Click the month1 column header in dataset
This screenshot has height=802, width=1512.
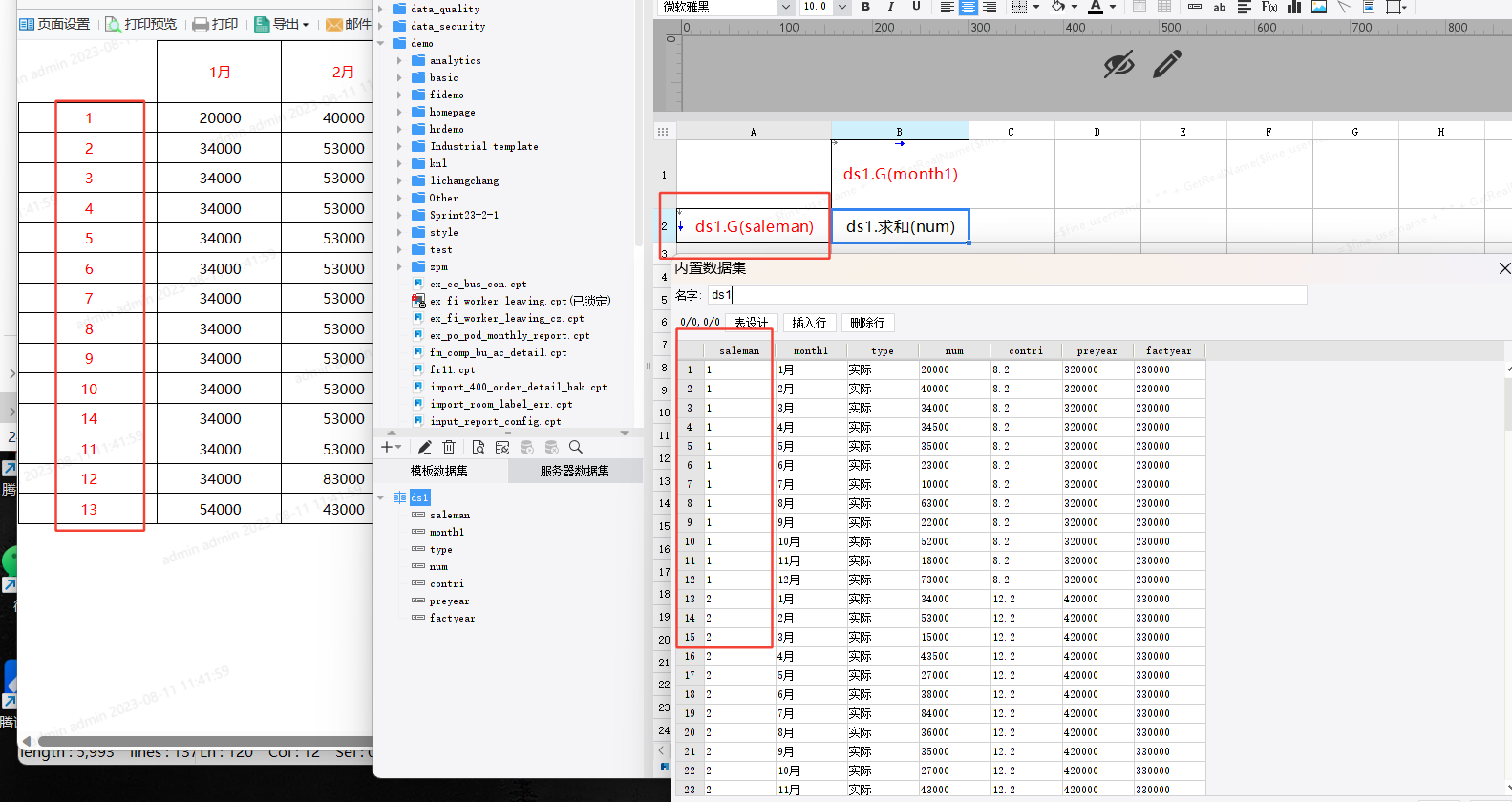click(811, 350)
